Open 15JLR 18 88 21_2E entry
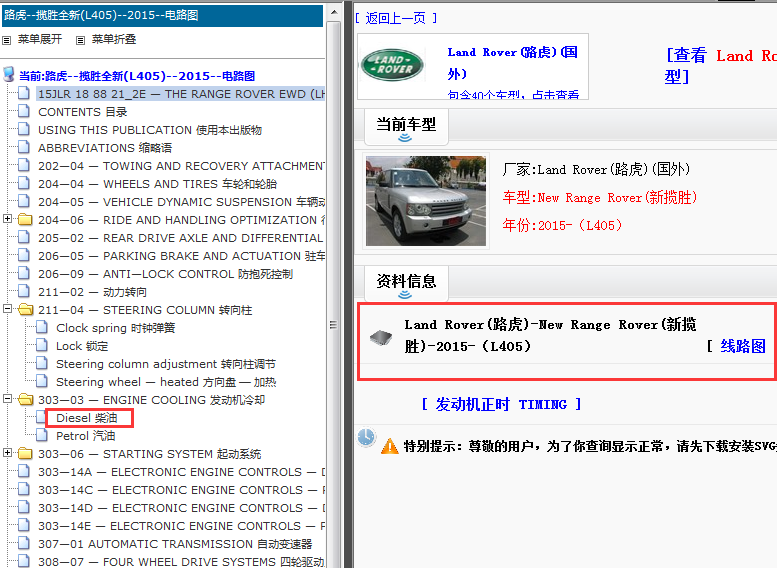 pyautogui.click(x=181, y=94)
